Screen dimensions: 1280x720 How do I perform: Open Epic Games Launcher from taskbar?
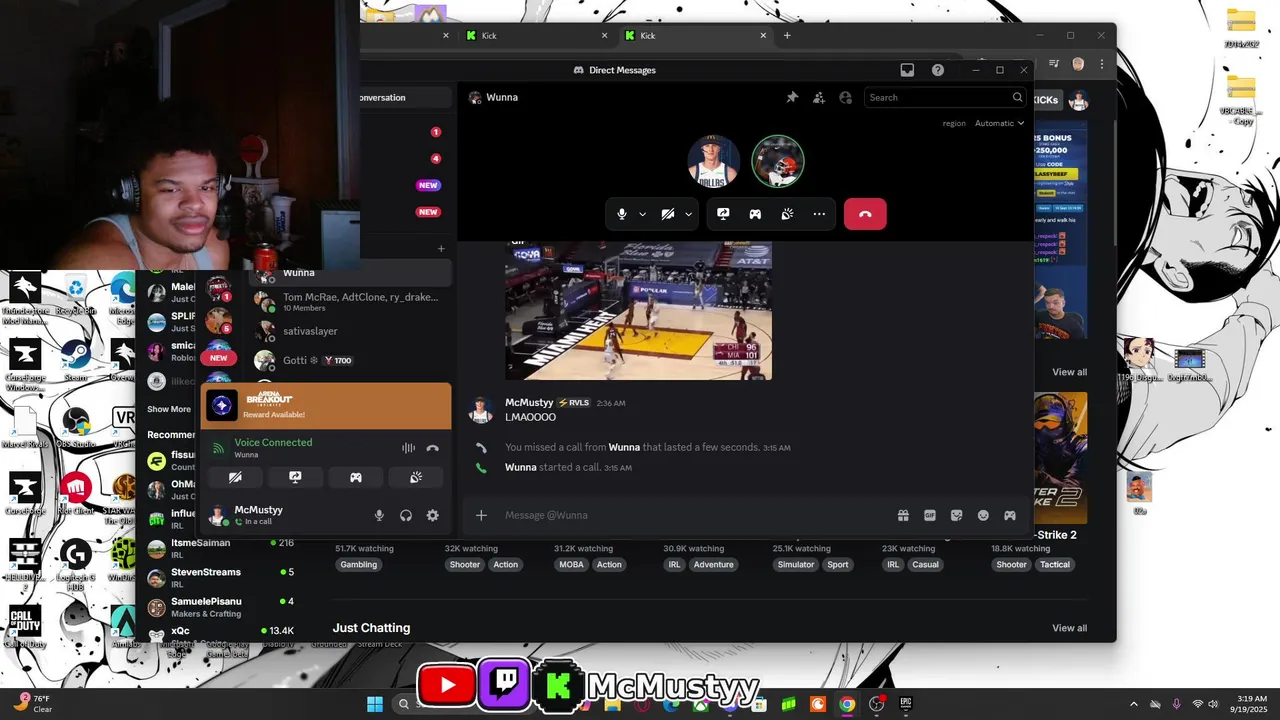click(x=906, y=704)
